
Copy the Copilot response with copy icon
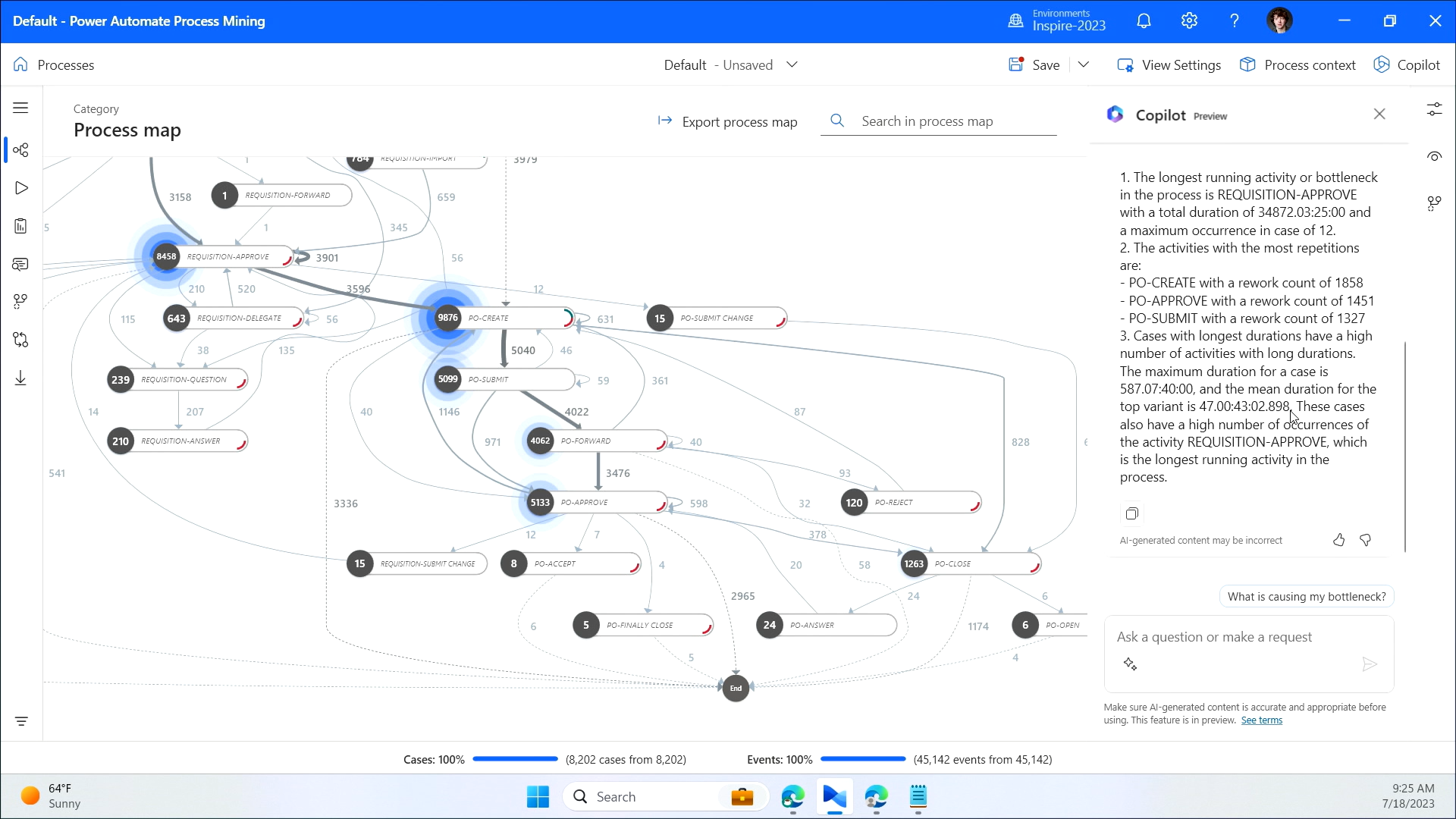[1131, 513]
